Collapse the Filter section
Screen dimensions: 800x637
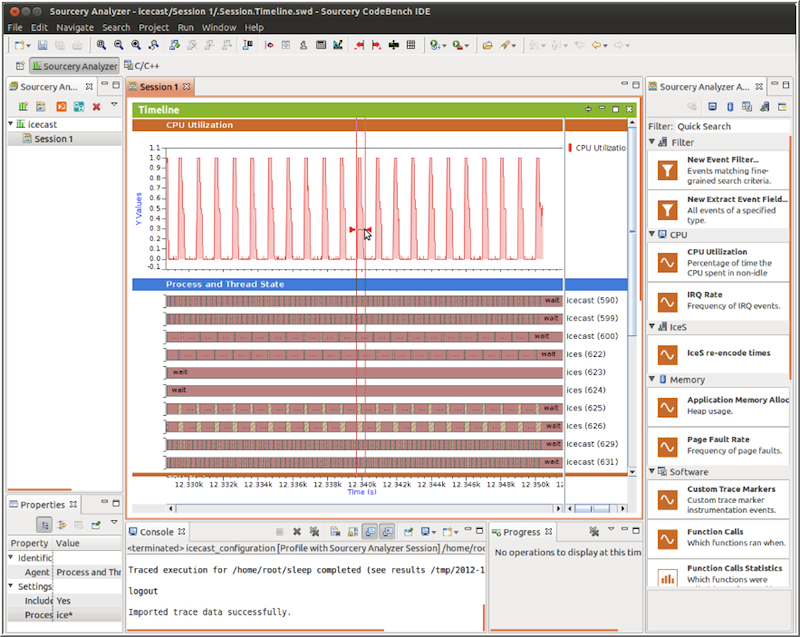click(x=652, y=142)
